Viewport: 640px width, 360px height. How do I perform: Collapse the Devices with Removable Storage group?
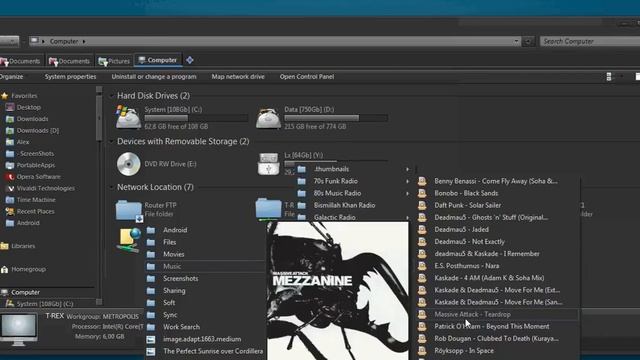[x=111, y=142]
